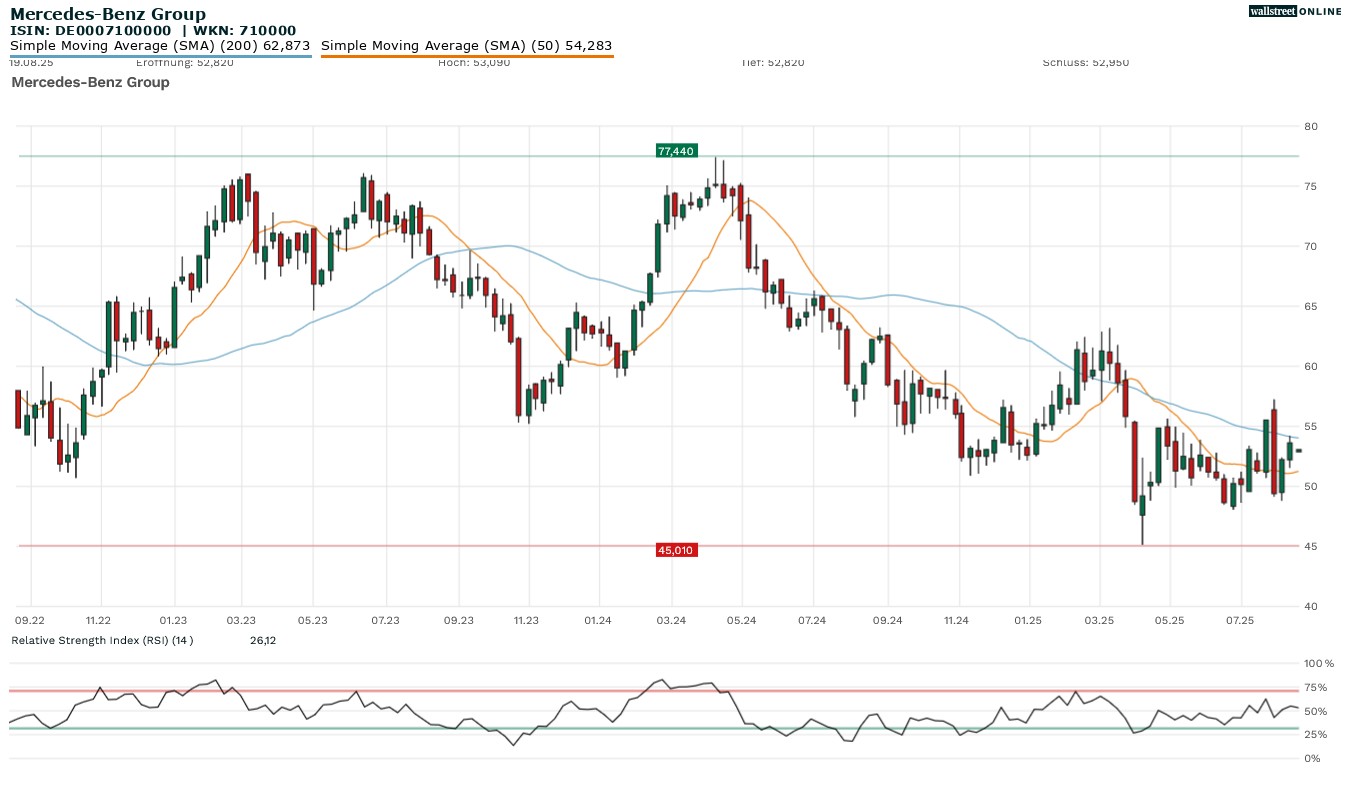1349x786 pixels.
Task: Click the Eröffnung: 52,820 value
Action: (184, 62)
